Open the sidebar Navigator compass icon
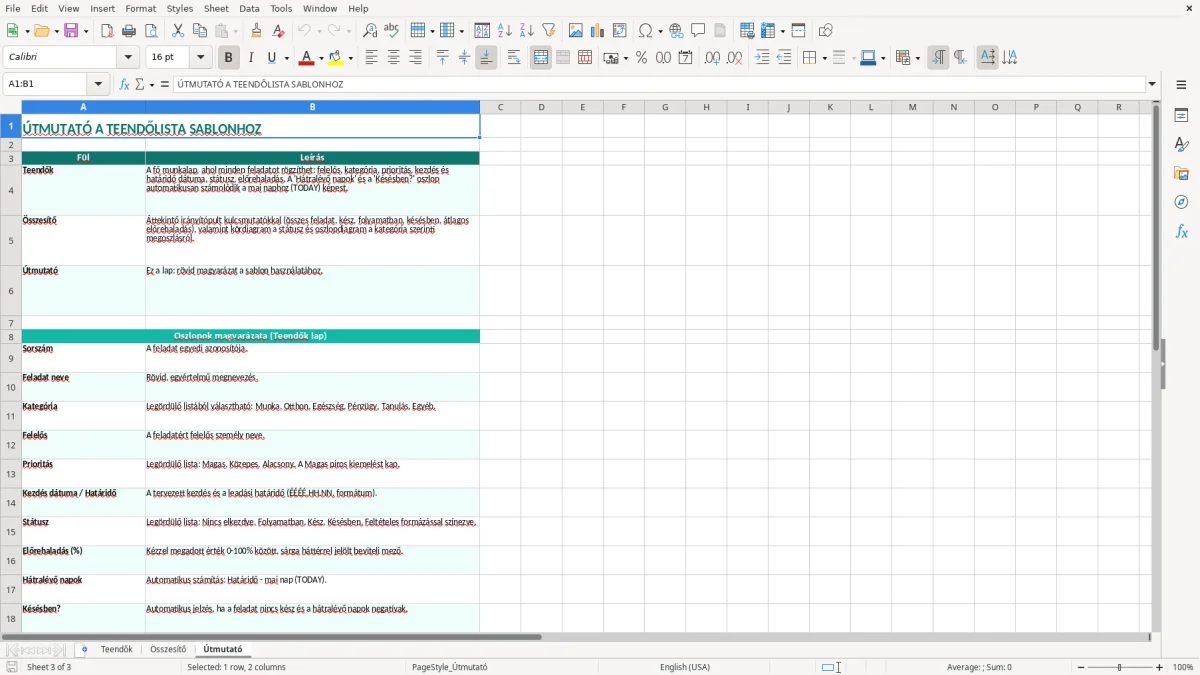Screen dimensions: 1200x675 tap(1181, 202)
